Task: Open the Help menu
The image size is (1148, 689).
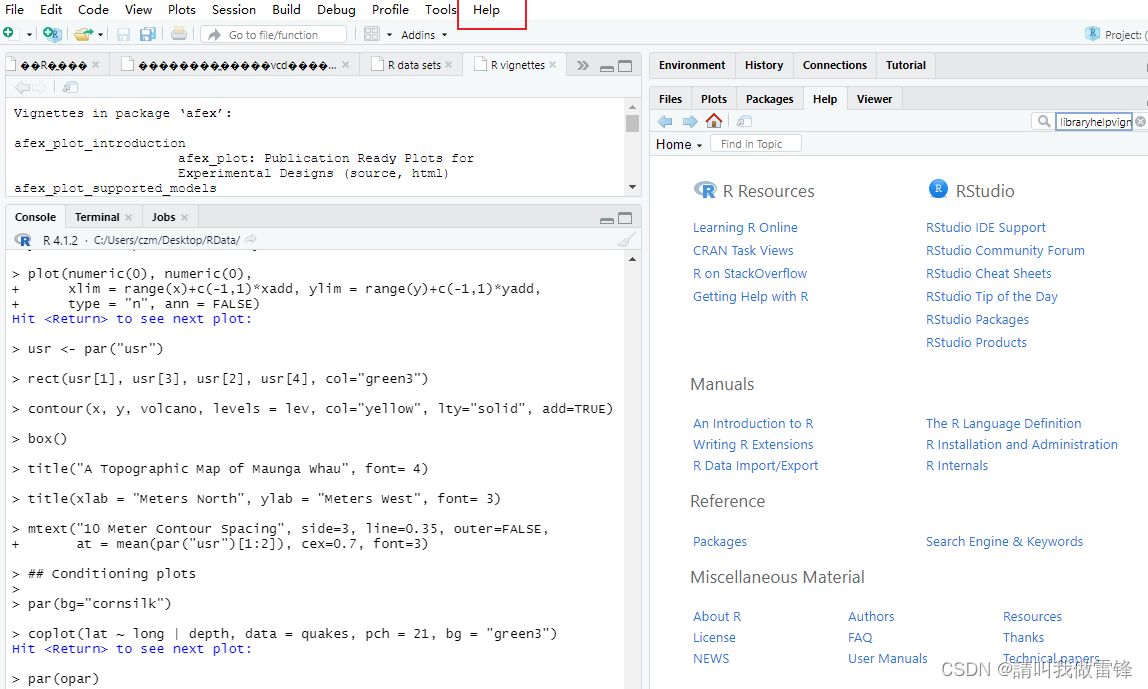Action: [x=486, y=10]
